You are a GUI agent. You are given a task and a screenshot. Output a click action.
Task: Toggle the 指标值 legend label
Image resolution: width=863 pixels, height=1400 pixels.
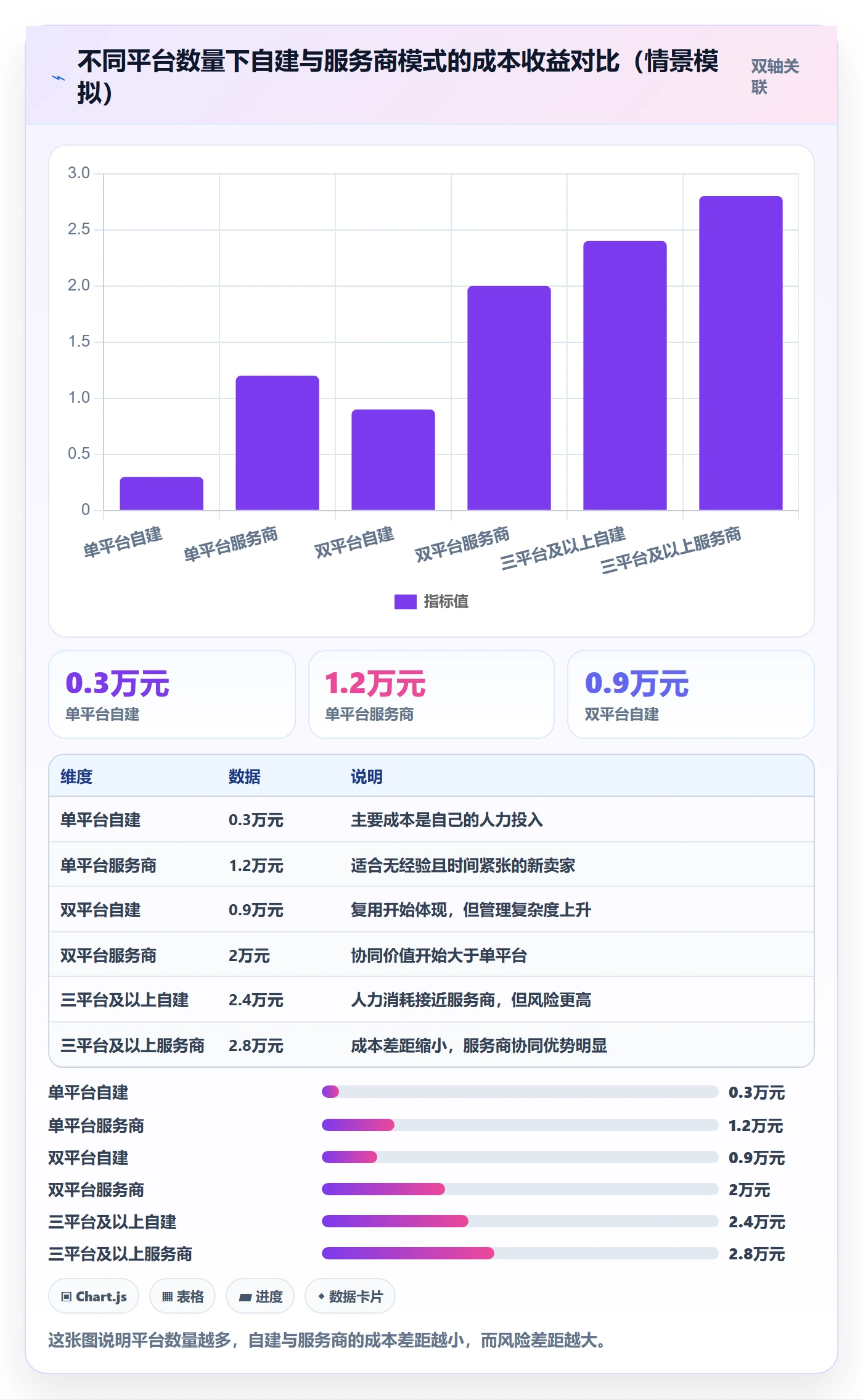(x=446, y=601)
